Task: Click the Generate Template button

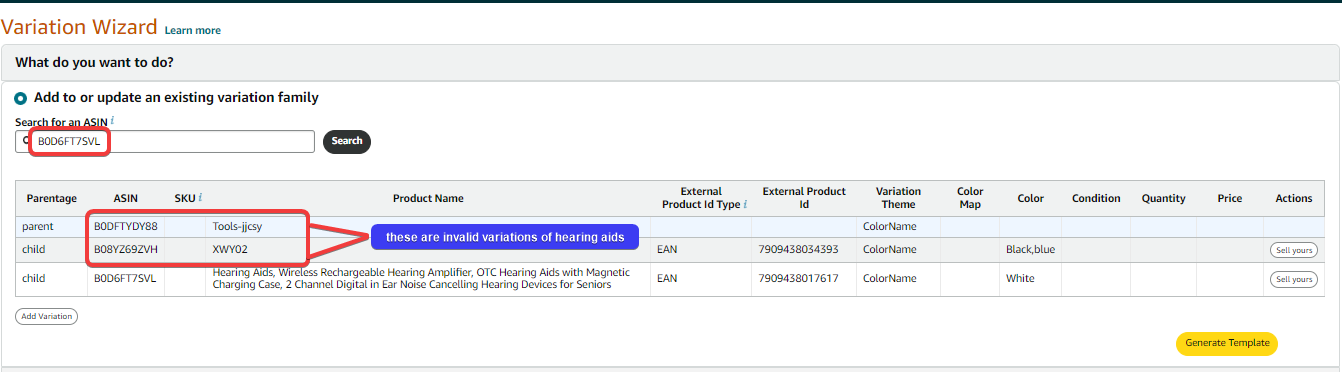Action: (1227, 343)
